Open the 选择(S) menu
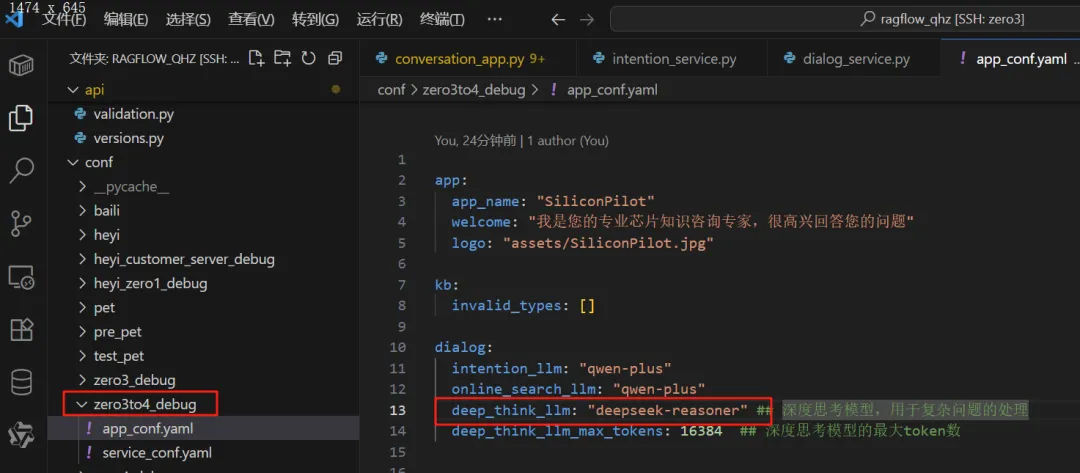Image resolution: width=1080 pixels, height=473 pixels. (188, 19)
